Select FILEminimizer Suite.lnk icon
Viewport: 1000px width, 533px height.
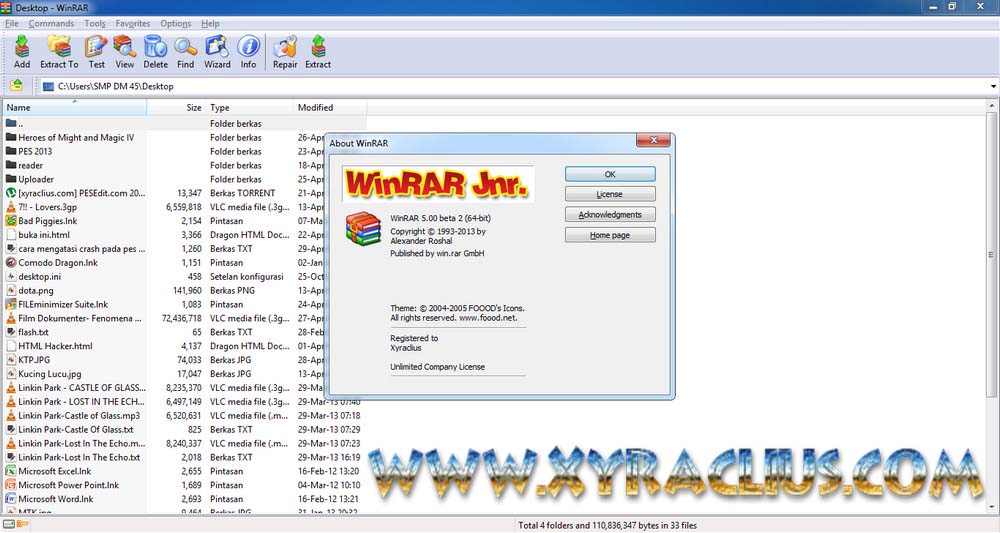[11, 304]
